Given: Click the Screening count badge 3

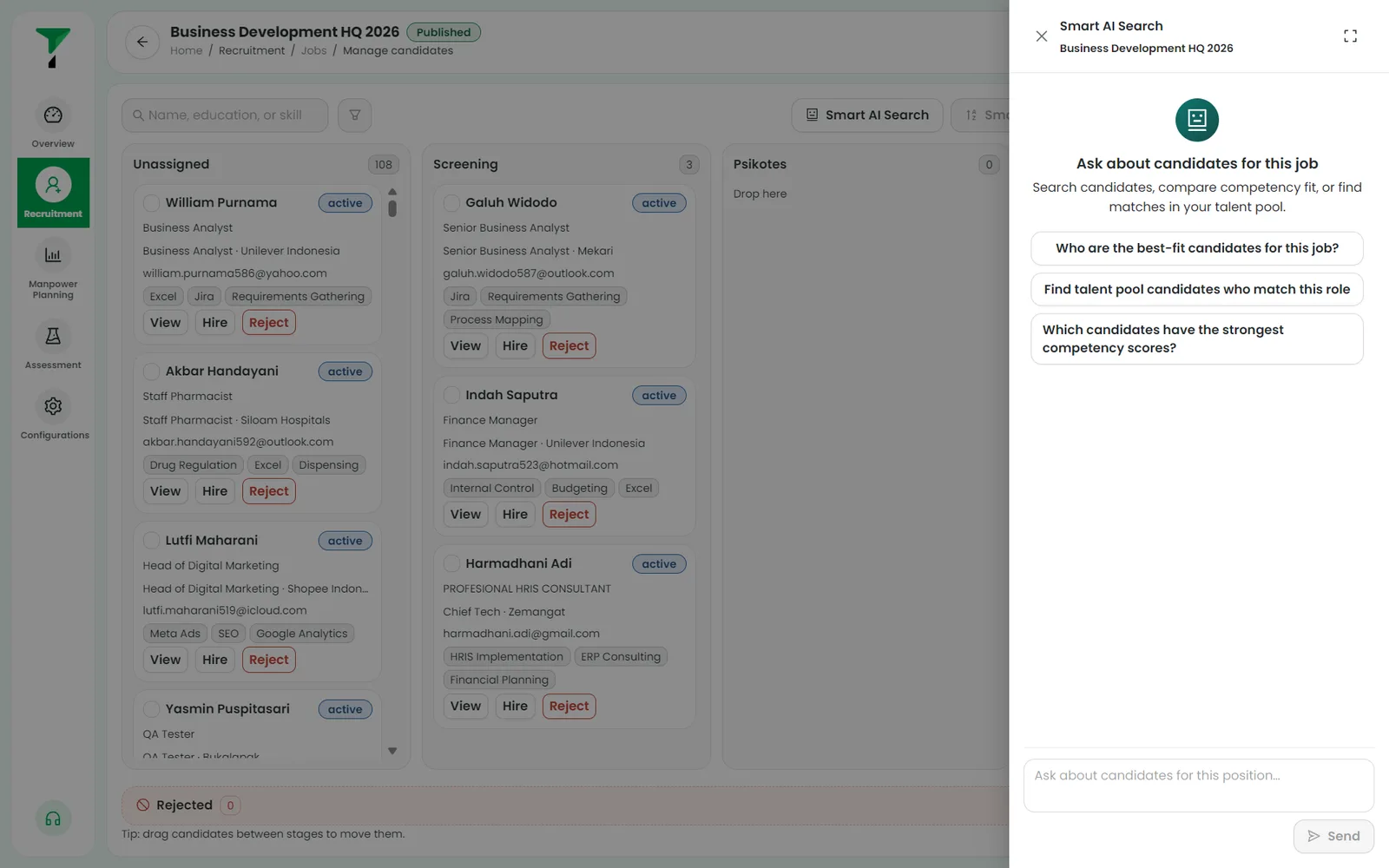Looking at the screenshot, I should (688, 164).
